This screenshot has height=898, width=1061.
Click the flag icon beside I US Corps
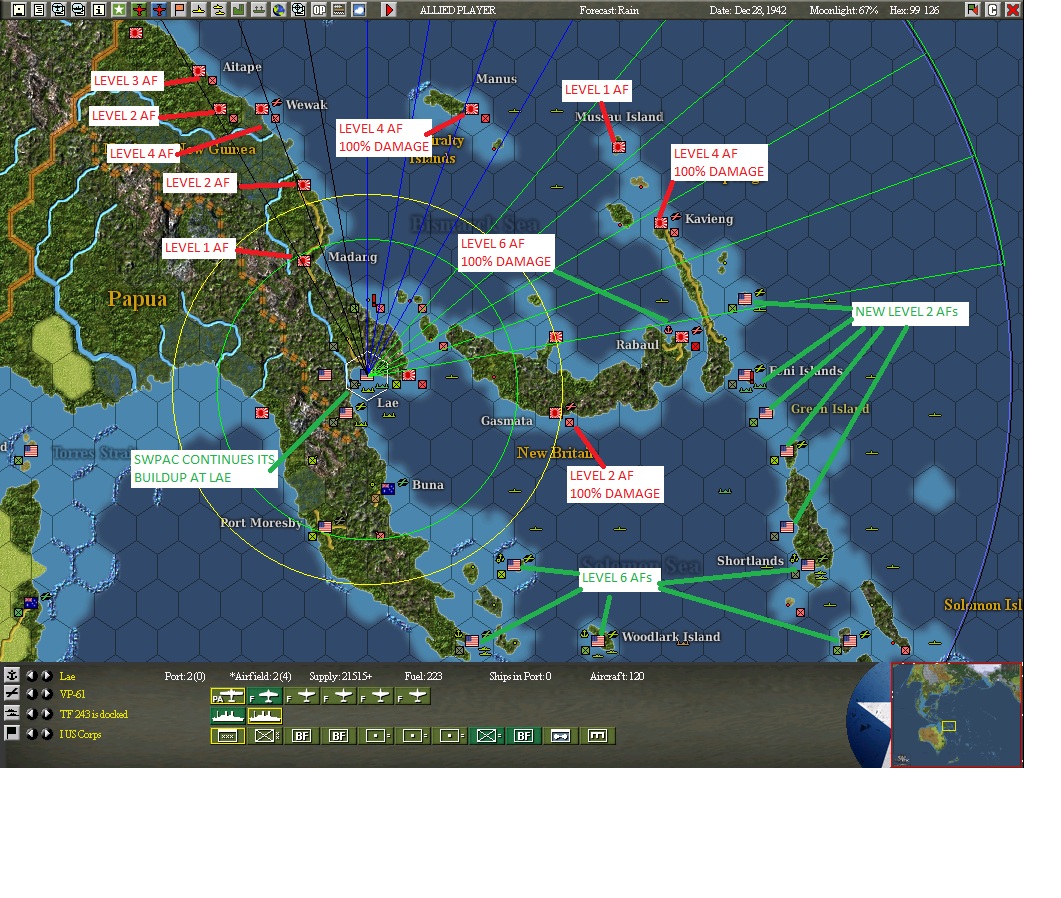pyautogui.click(x=12, y=733)
